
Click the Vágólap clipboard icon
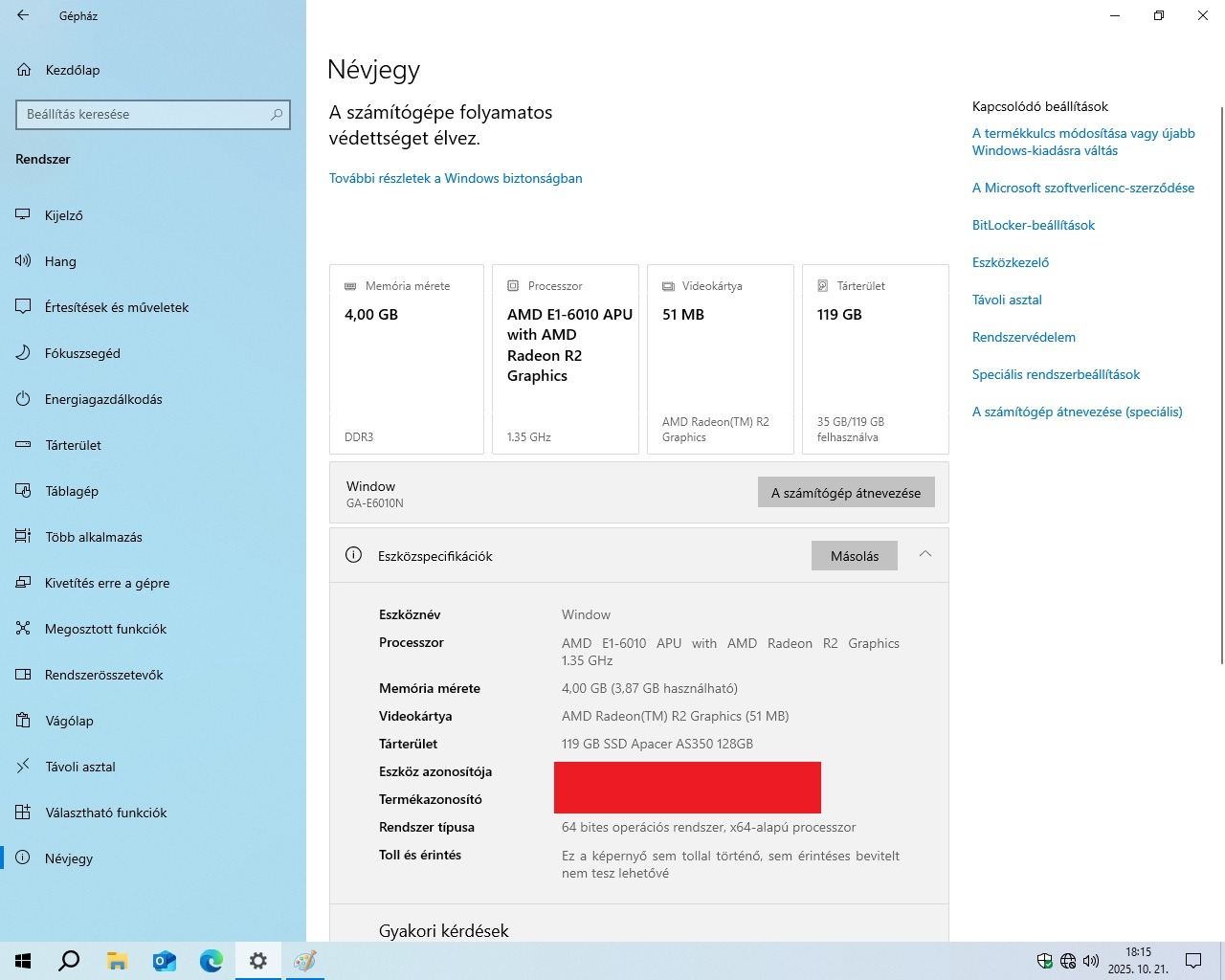point(24,721)
